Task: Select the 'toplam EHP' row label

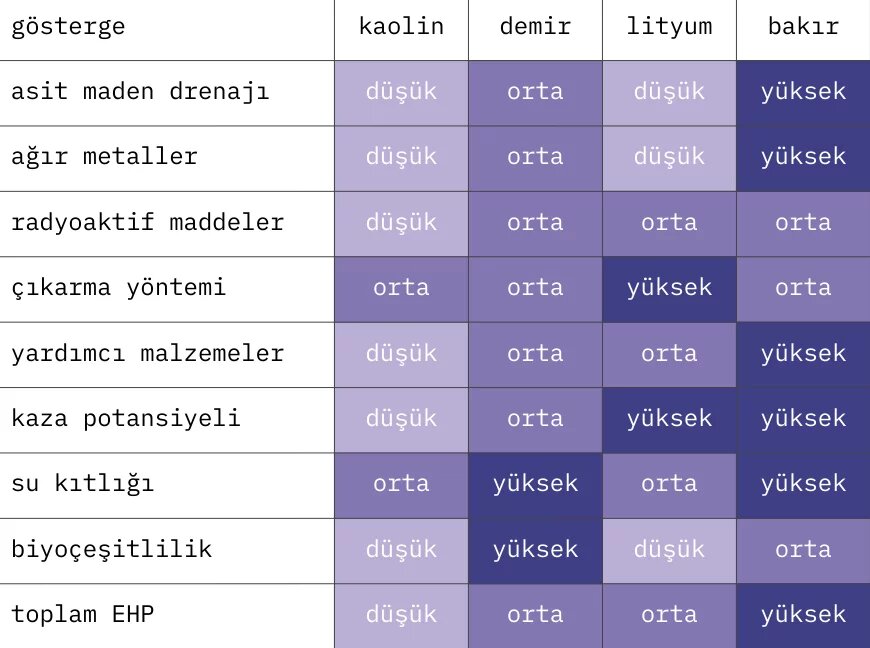Action: (82, 614)
